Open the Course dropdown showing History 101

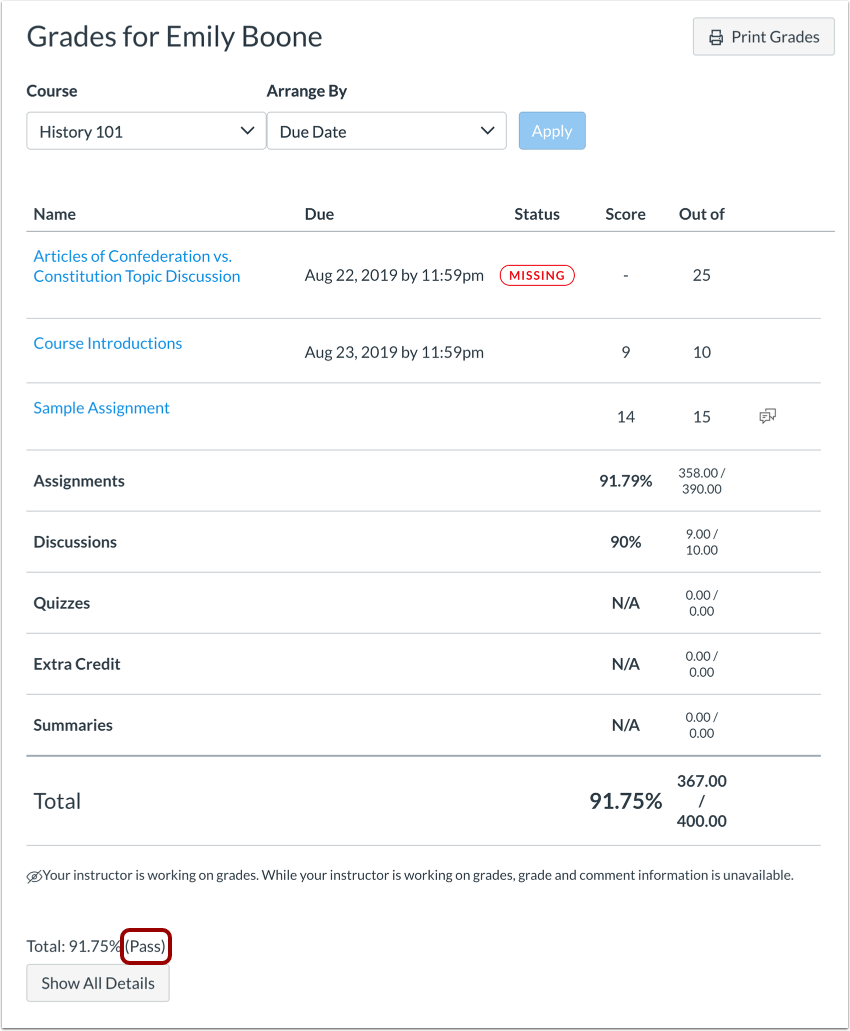click(x=146, y=131)
